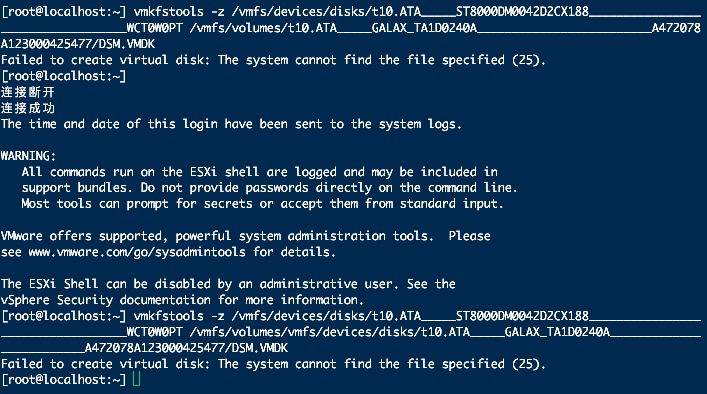Click the green terminal cursor at last prompt

click(137, 379)
